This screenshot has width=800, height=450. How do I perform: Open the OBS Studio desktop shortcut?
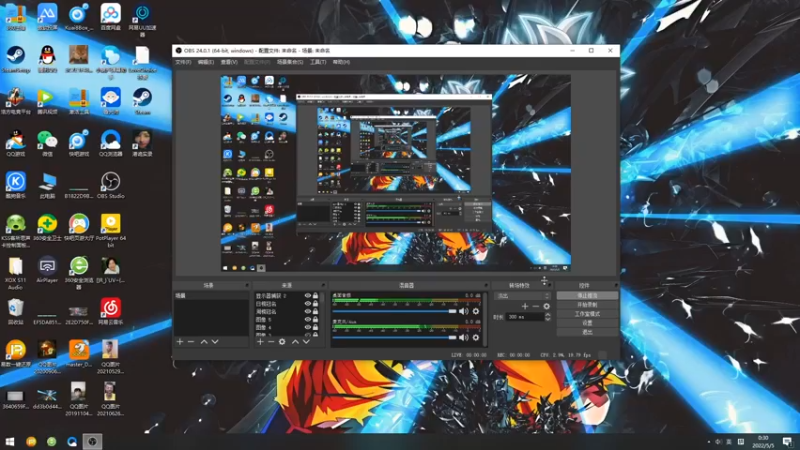point(110,185)
